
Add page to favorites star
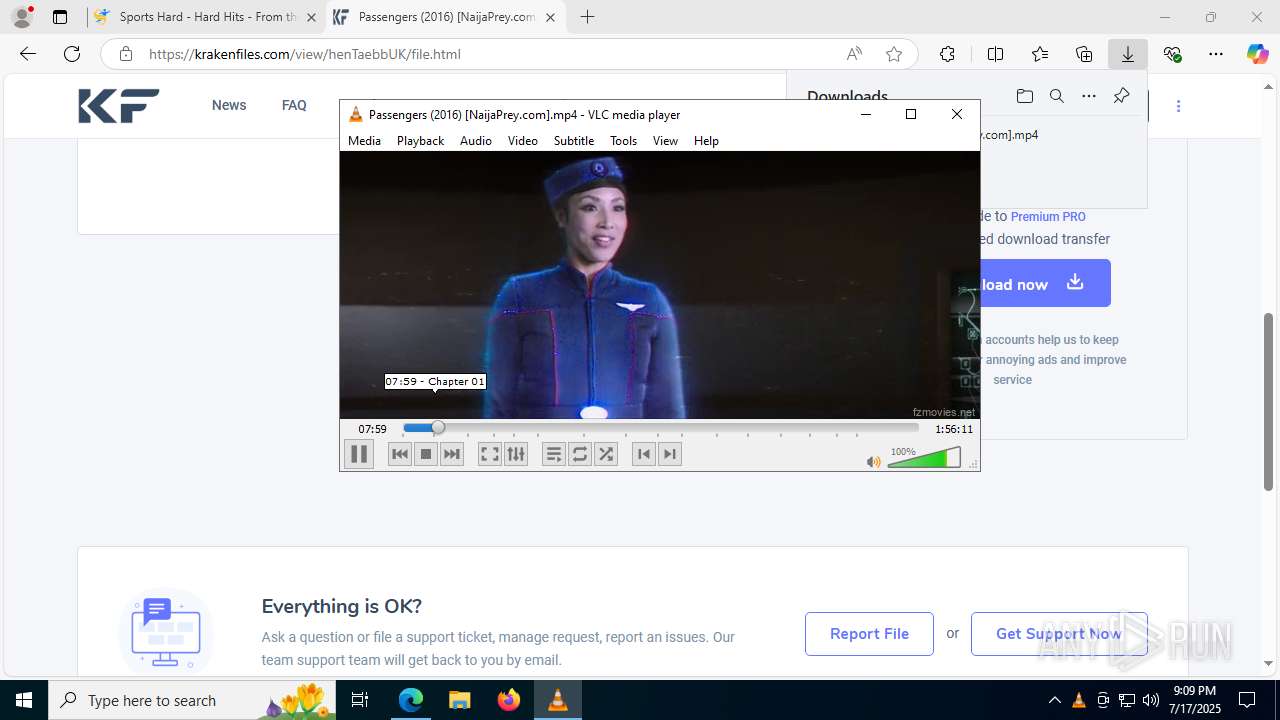pos(894,54)
